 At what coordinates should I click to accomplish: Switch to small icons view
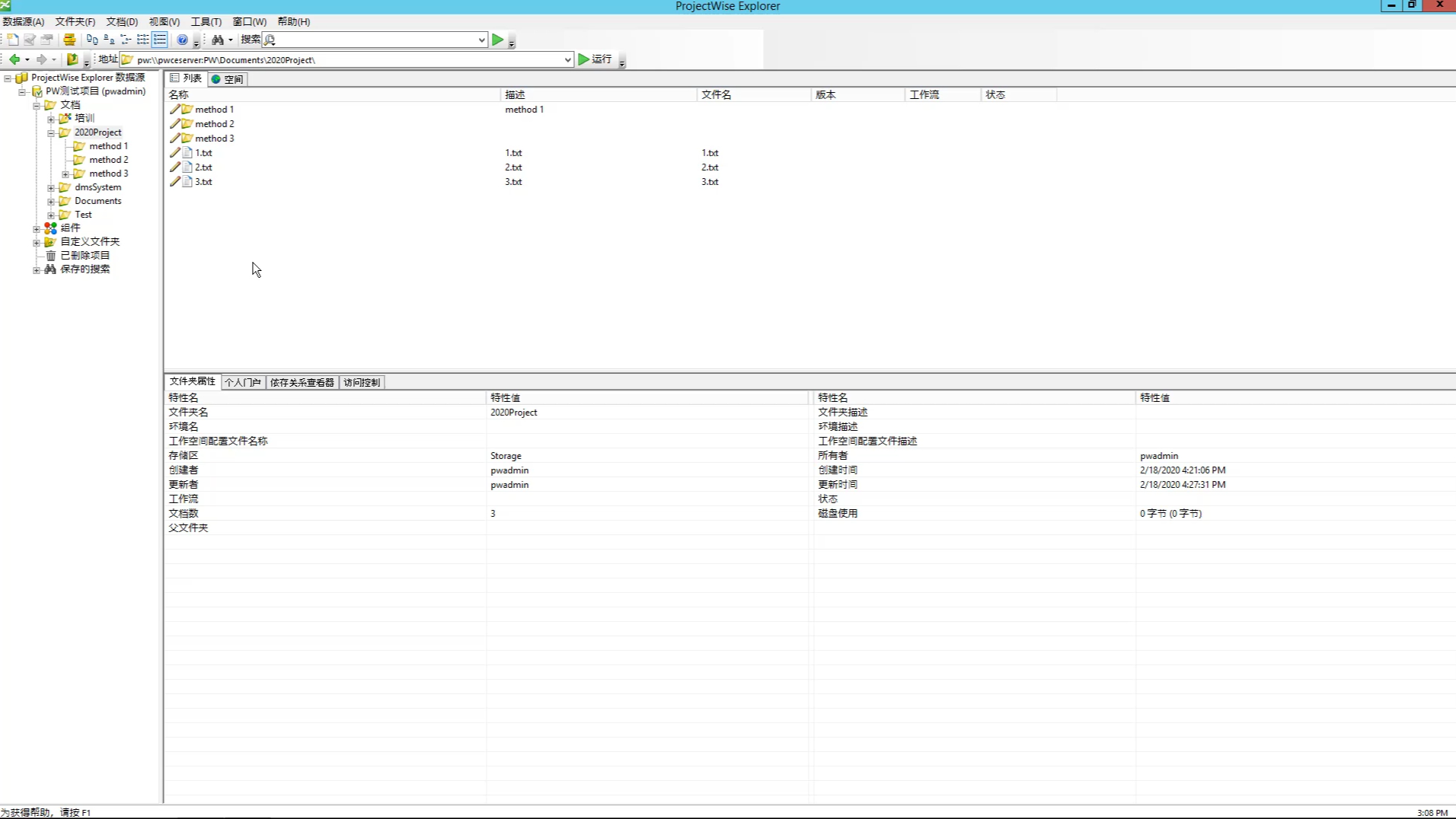click(109, 40)
